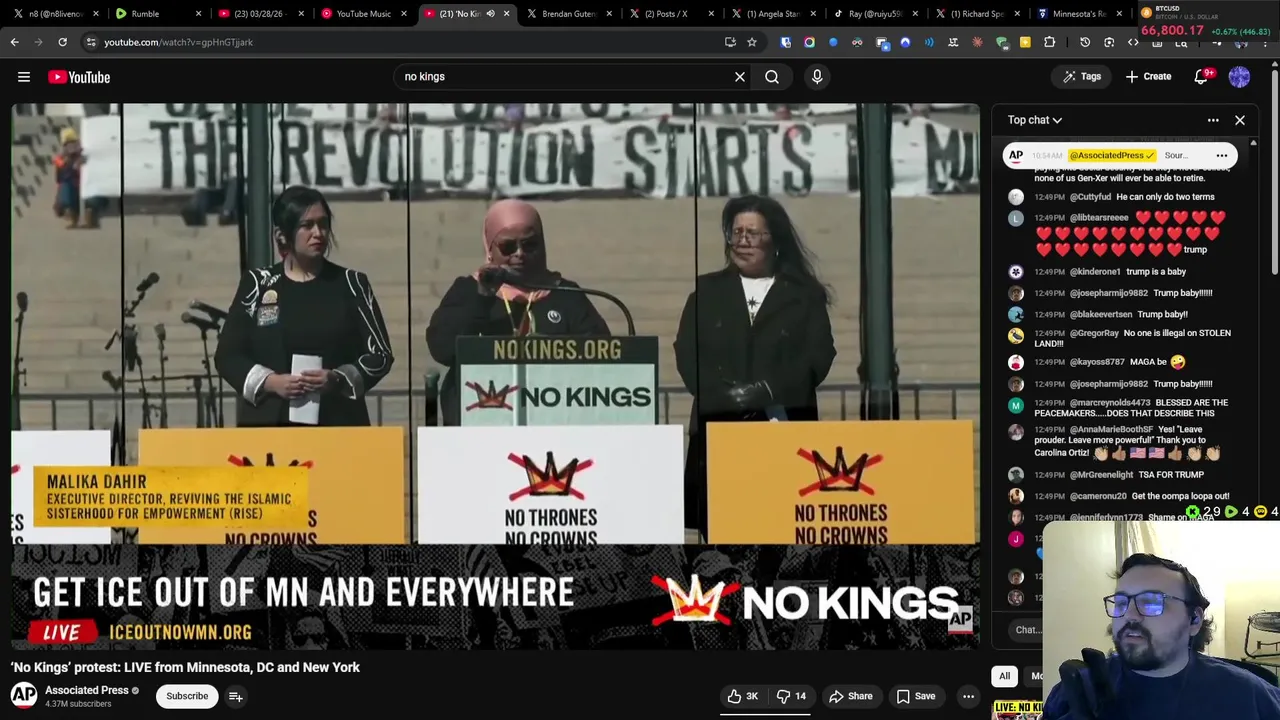Switch to the Angela Stanton tab
Viewport: 1280px width, 720px height.
[x=773, y=14]
